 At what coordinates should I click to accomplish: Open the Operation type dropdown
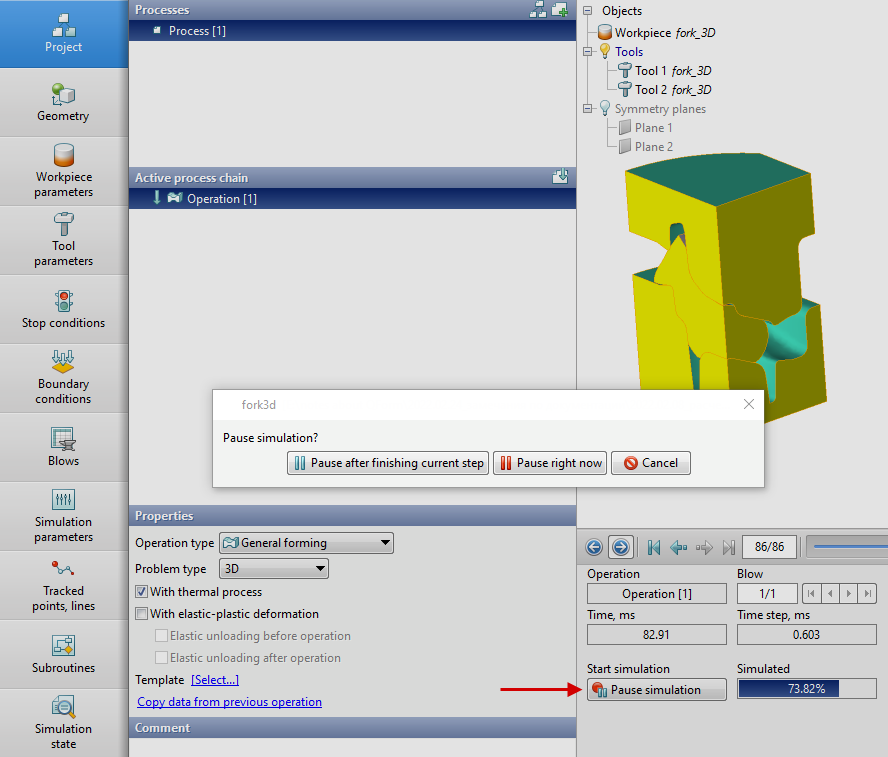[x=306, y=543]
